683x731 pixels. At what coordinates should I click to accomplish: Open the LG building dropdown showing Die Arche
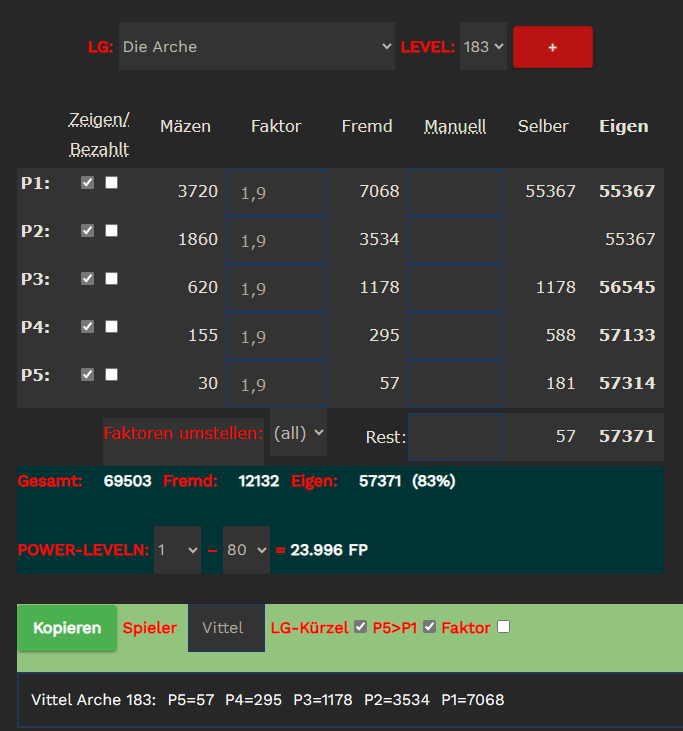257,47
